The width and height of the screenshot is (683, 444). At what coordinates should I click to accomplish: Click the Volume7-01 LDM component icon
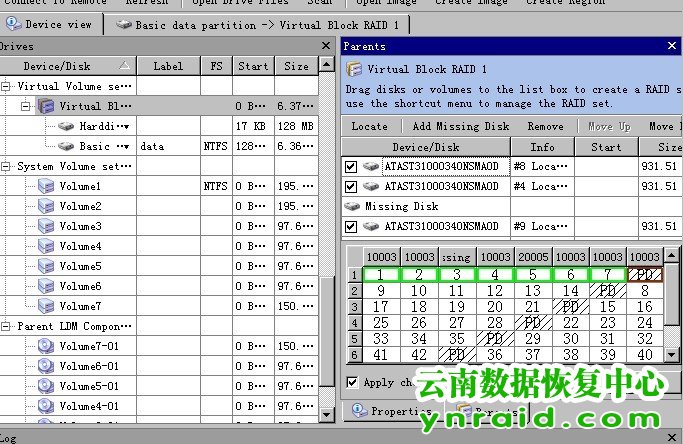tap(45, 346)
